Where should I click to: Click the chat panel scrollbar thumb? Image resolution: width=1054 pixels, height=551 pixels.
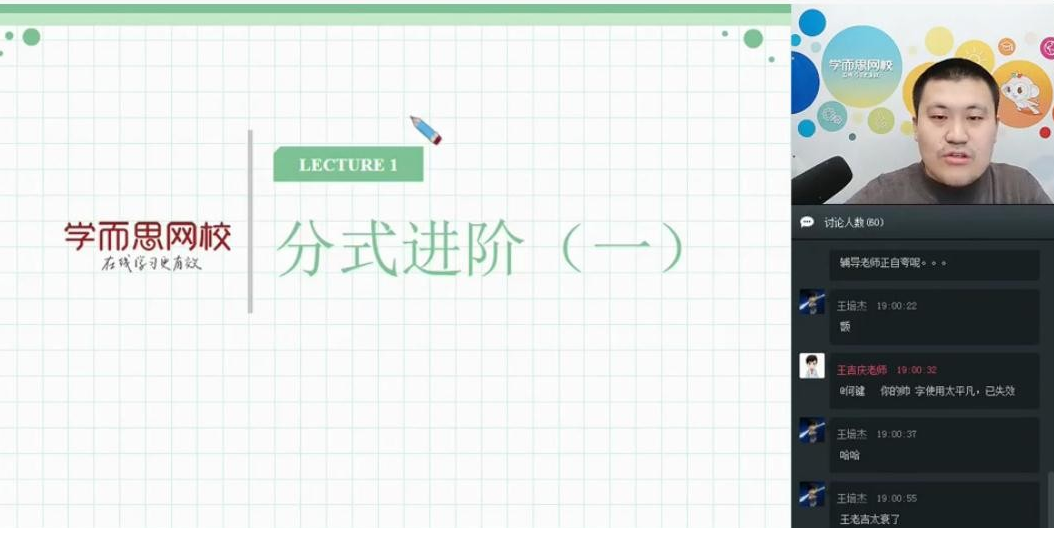[x=1050, y=500]
